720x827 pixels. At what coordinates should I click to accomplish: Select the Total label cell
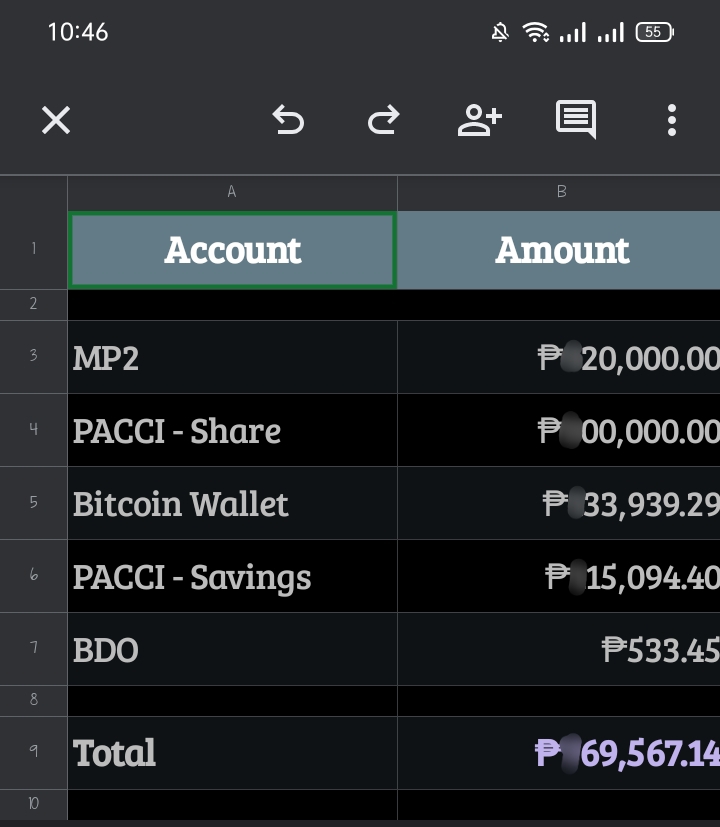pos(232,753)
